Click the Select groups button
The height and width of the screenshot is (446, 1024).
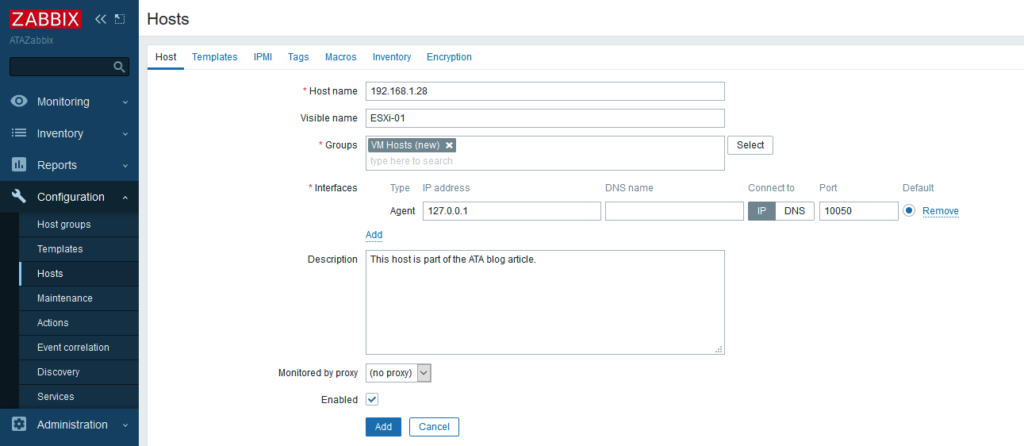[x=750, y=145]
